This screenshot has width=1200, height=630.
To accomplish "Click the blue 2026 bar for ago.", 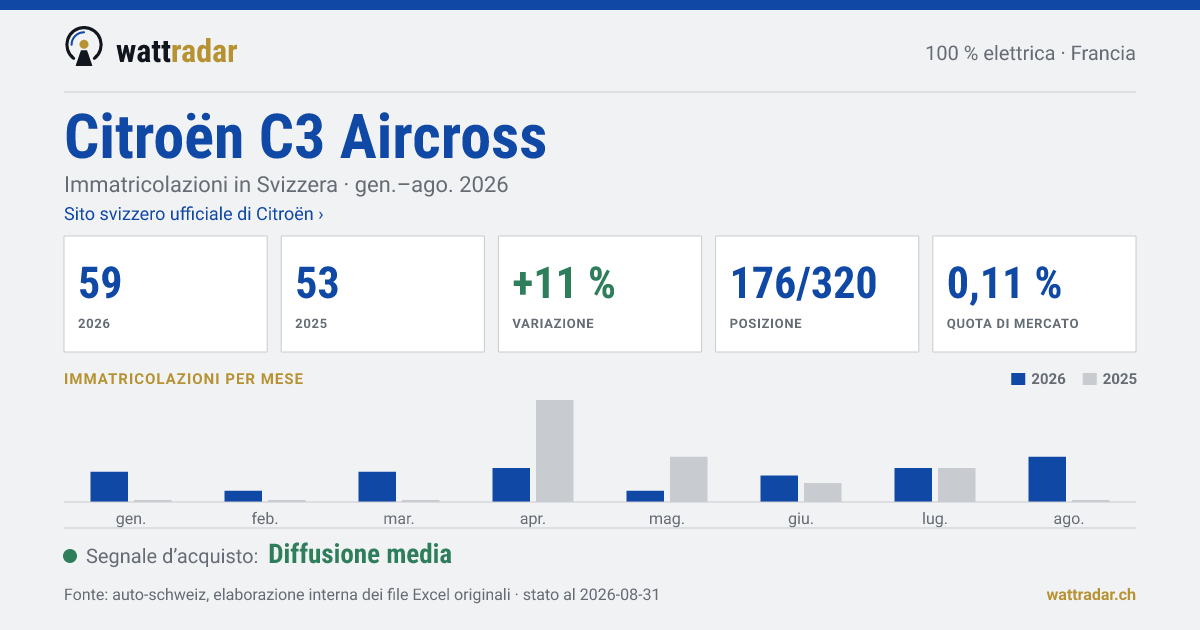I will [x=1047, y=479].
